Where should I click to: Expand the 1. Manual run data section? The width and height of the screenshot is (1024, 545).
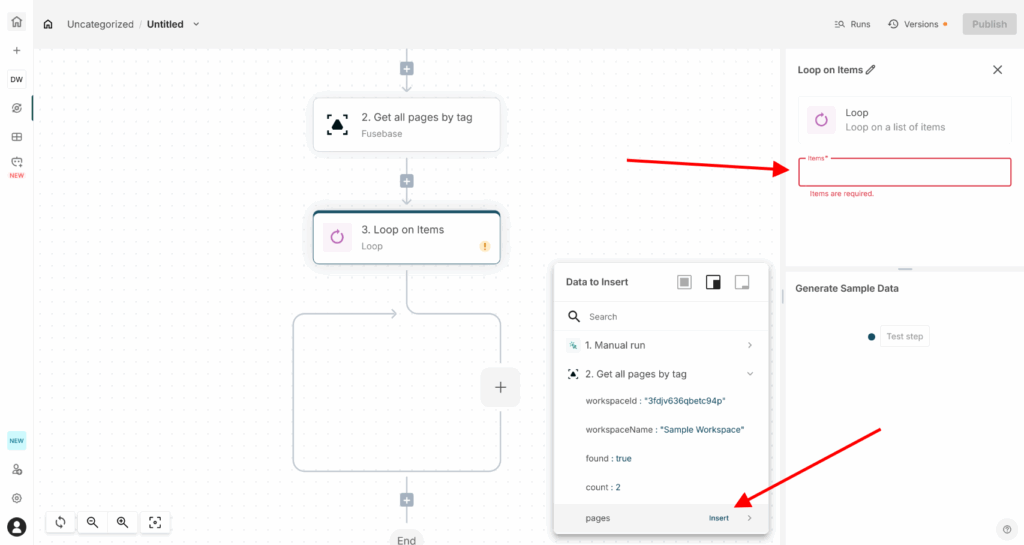point(750,345)
